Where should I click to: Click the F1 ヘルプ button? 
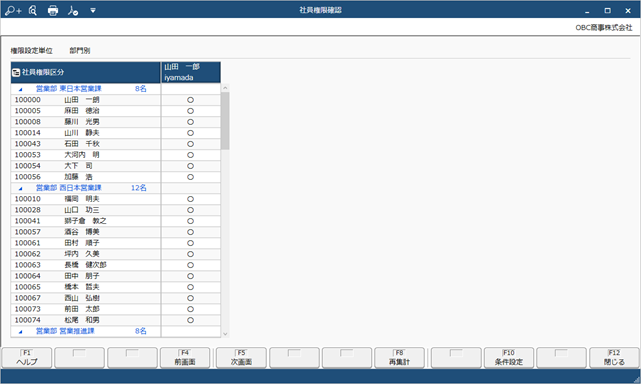(27, 358)
